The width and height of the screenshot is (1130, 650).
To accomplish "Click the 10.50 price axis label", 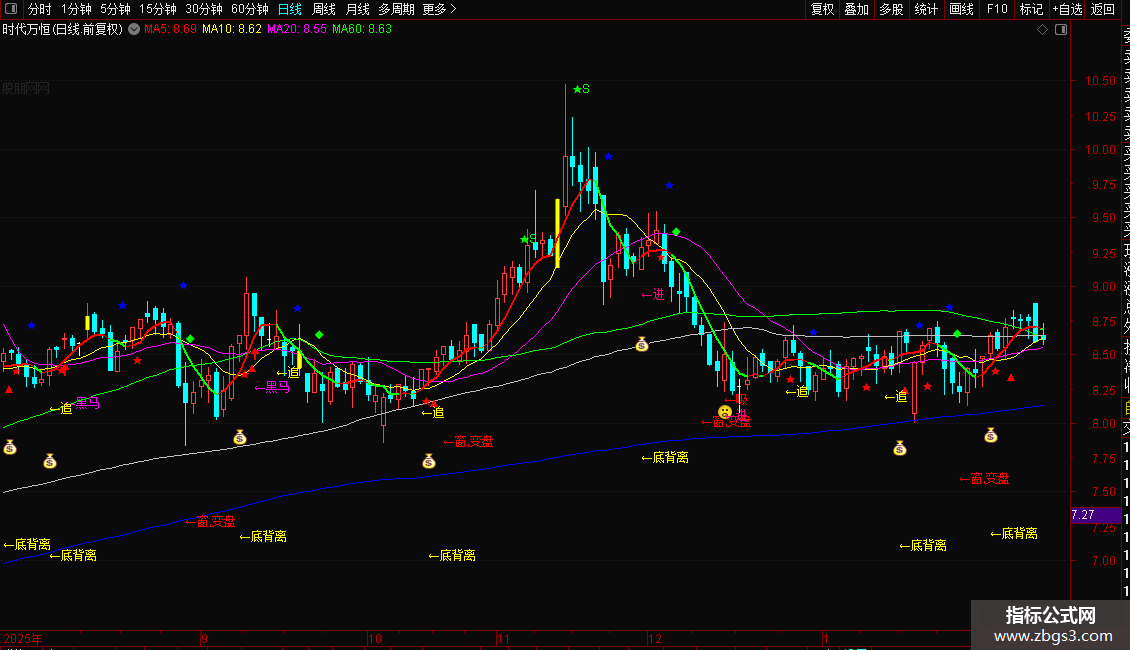I will coord(1100,81).
